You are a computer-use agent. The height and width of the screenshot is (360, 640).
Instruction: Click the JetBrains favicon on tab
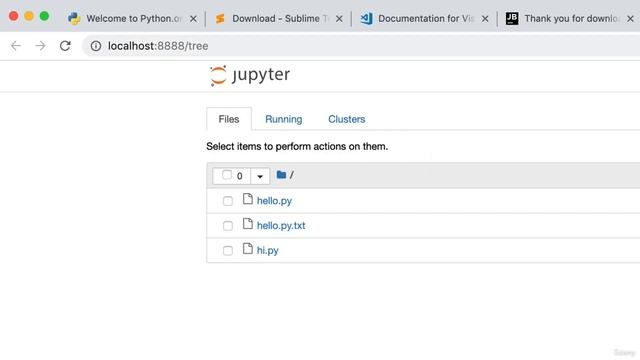point(512,18)
